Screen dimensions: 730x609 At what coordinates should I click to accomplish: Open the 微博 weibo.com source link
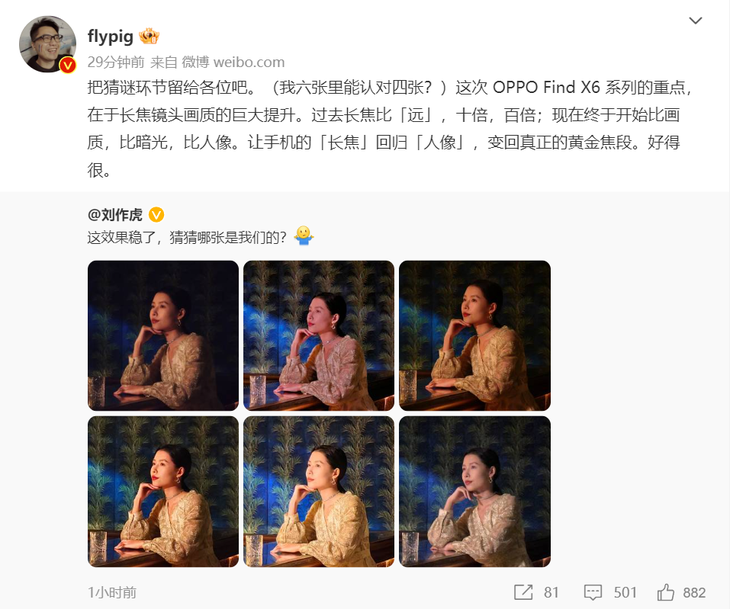(x=233, y=62)
